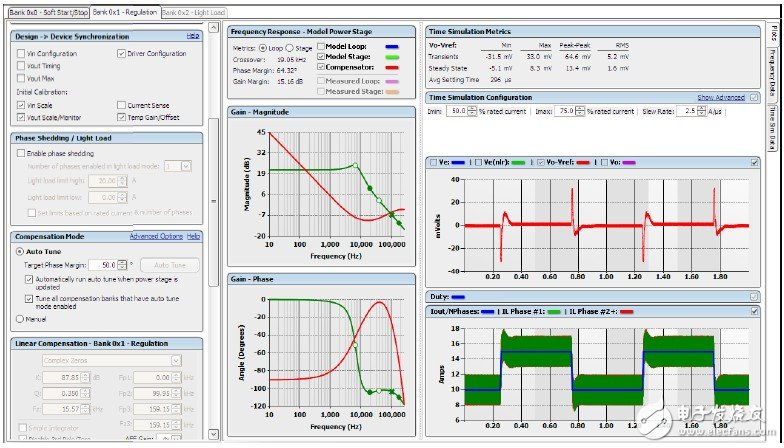Click the Show Advanced checkbox icon

pos(754,97)
